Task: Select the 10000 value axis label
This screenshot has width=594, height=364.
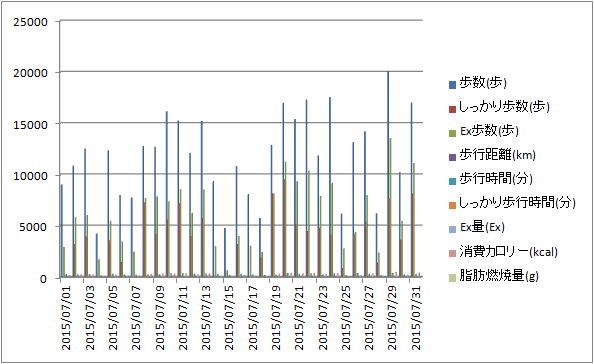Action: click(30, 176)
